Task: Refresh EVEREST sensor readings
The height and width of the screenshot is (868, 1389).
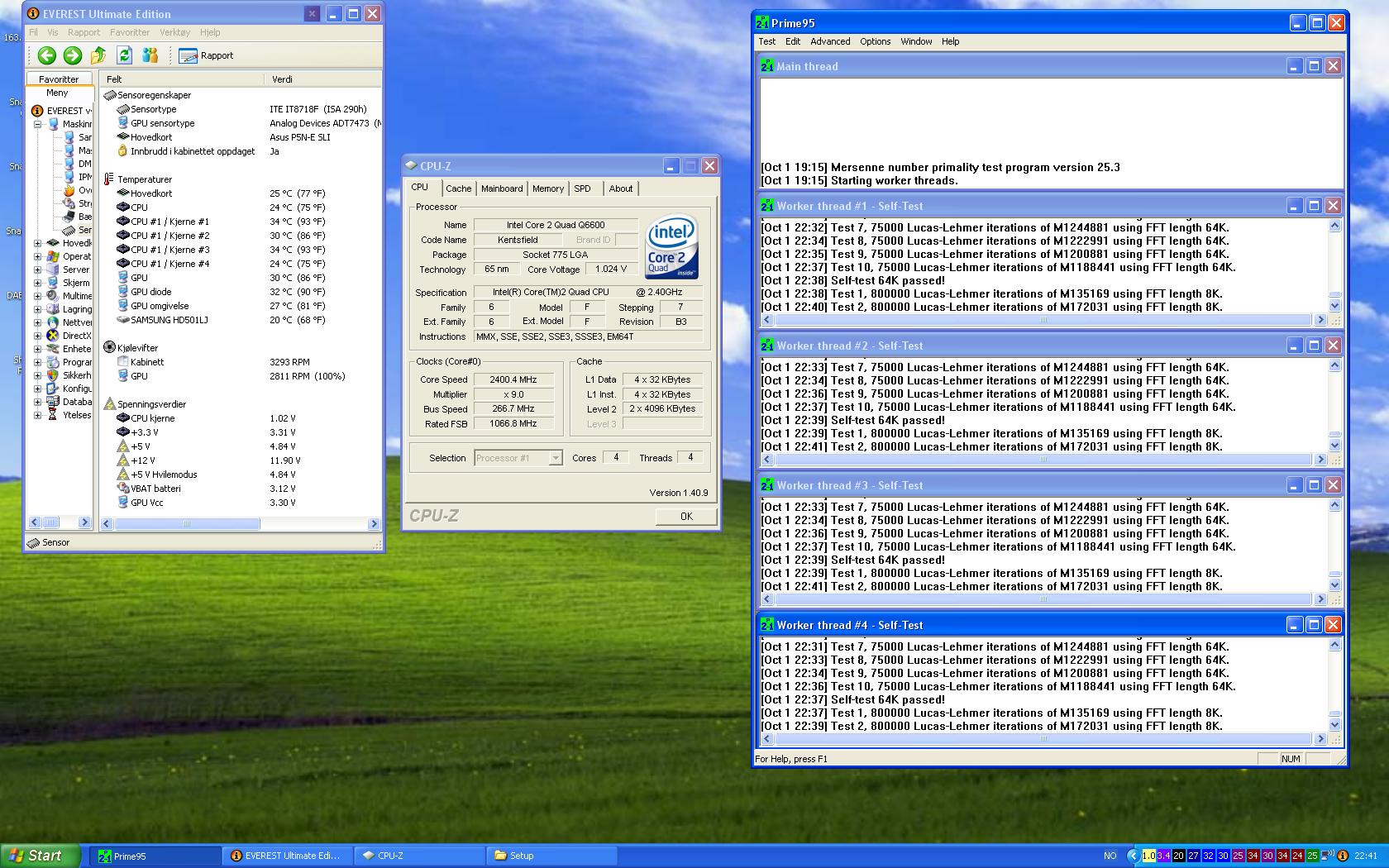Action: 124,55
